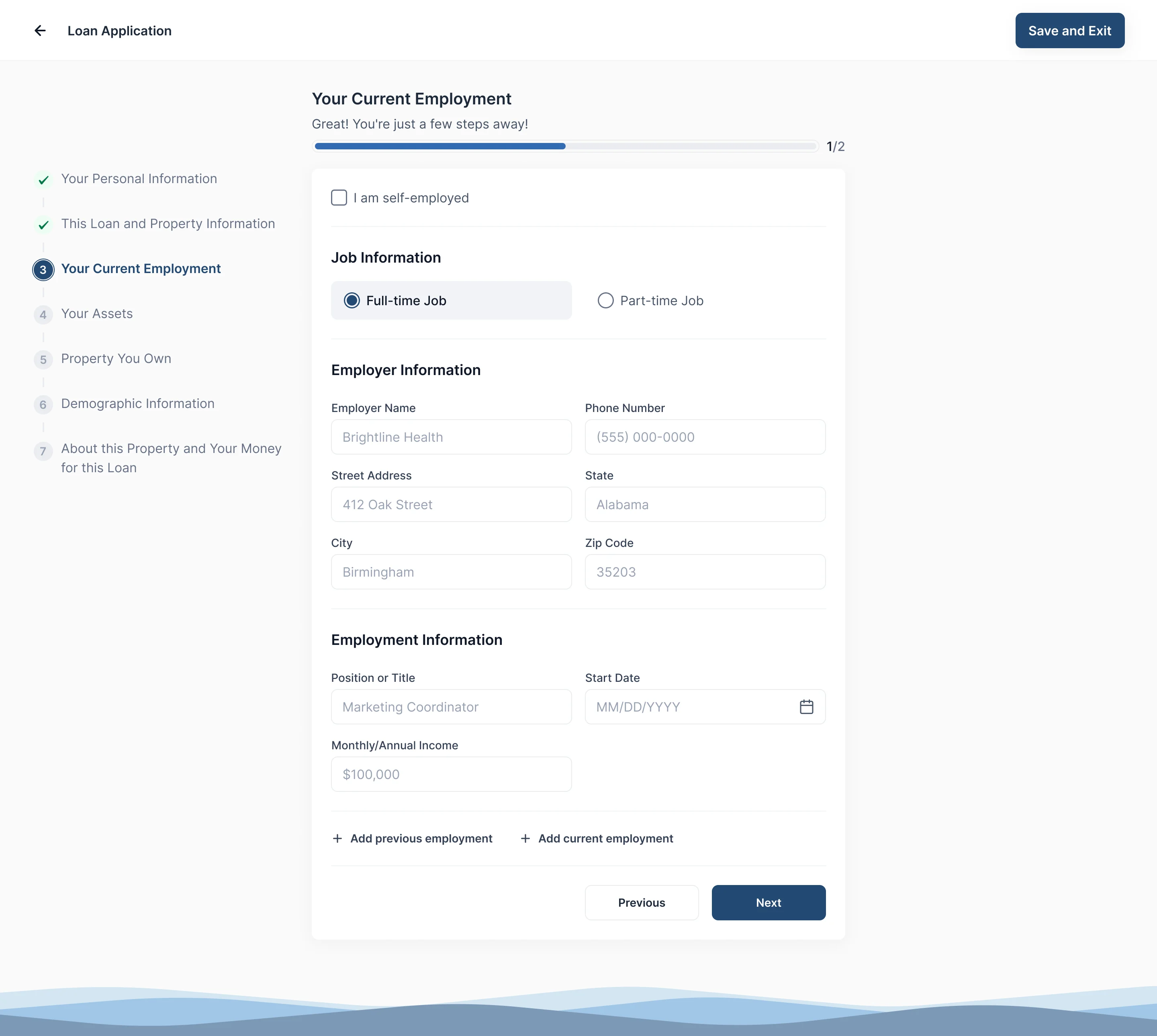Click the plus icon beside Add current employment
Image resolution: width=1157 pixels, height=1036 pixels.
(x=525, y=838)
